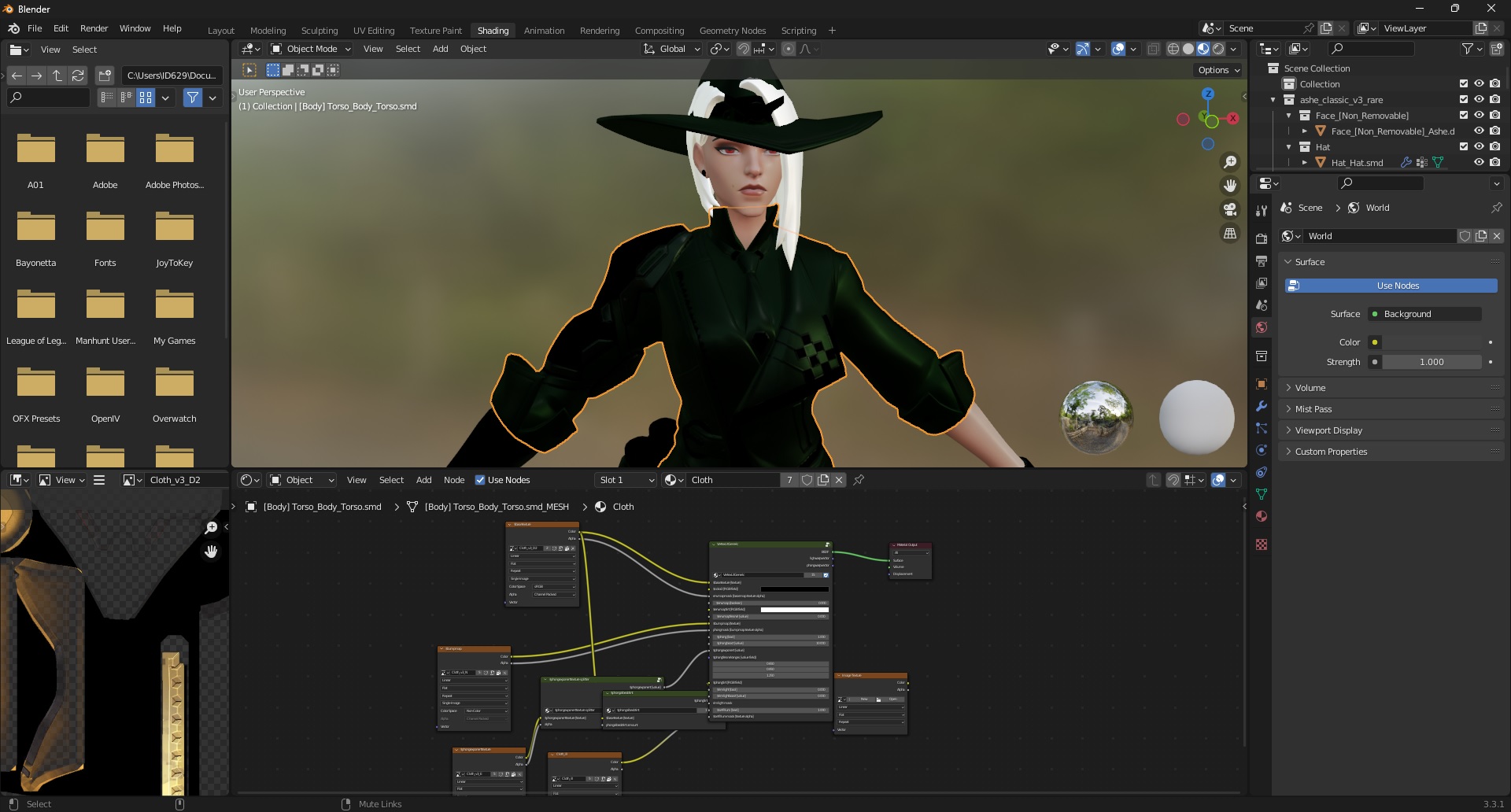Switch viewport to Solid shading mode
Viewport: 1511px width, 812px height.
tap(1188, 49)
